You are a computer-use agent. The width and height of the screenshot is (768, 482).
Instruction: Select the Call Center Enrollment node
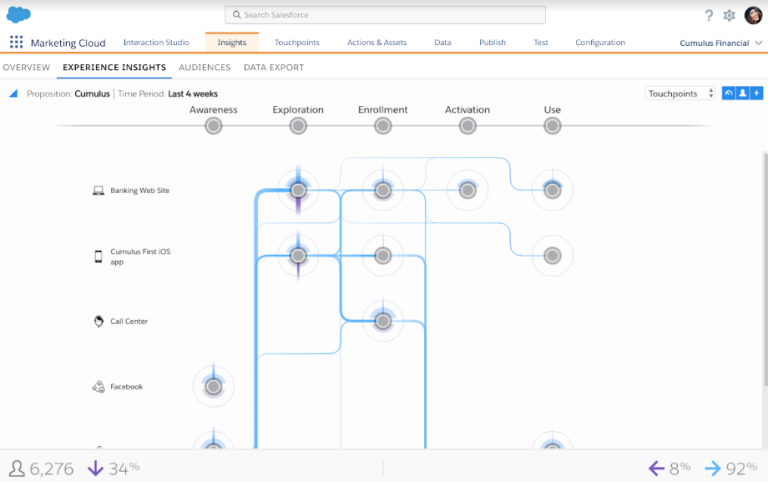pos(382,321)
